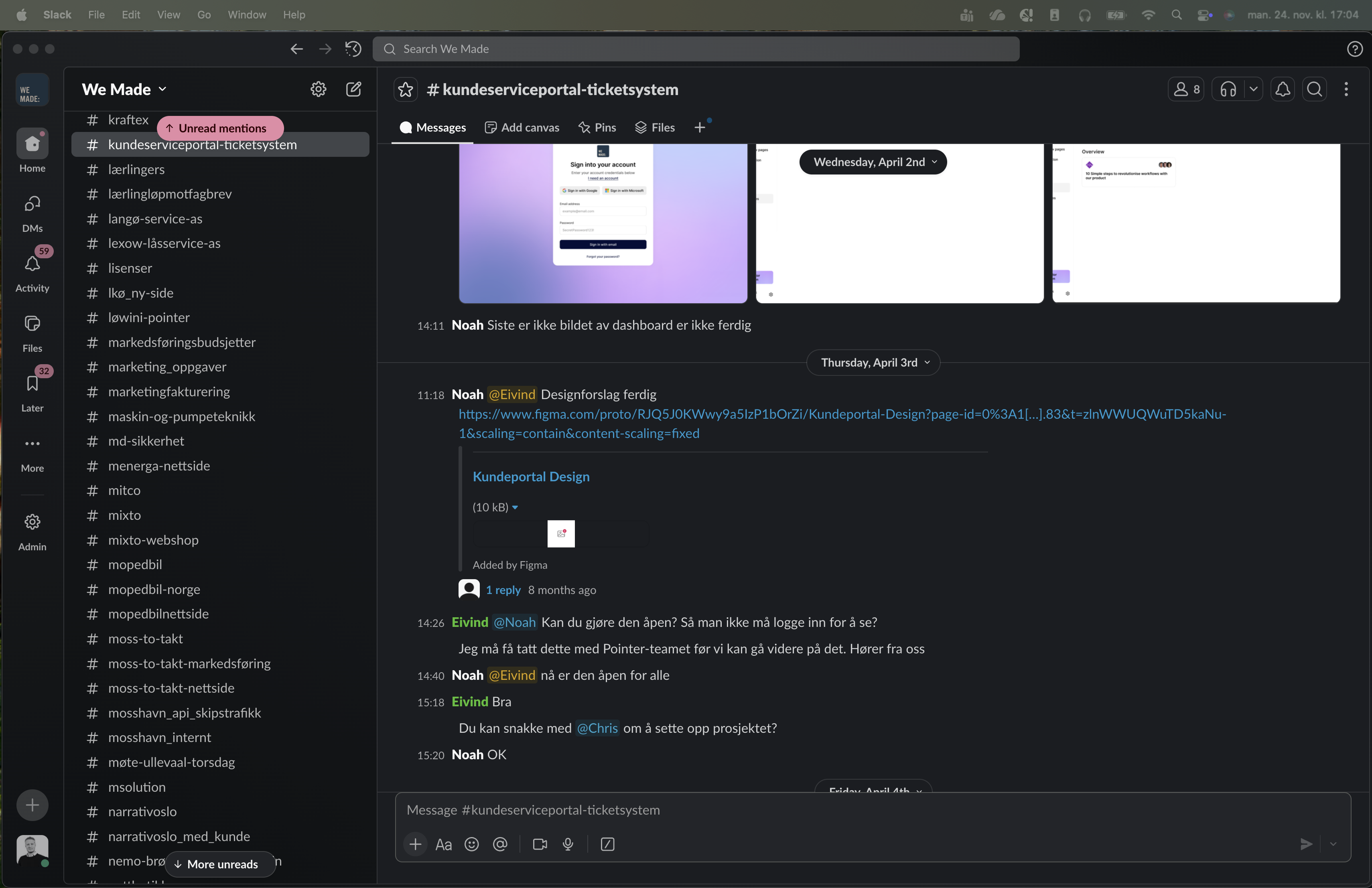The width and height of the screenshot is (1372, 888).
Task: Click the compose new message icon
Action: pos(353,89)
